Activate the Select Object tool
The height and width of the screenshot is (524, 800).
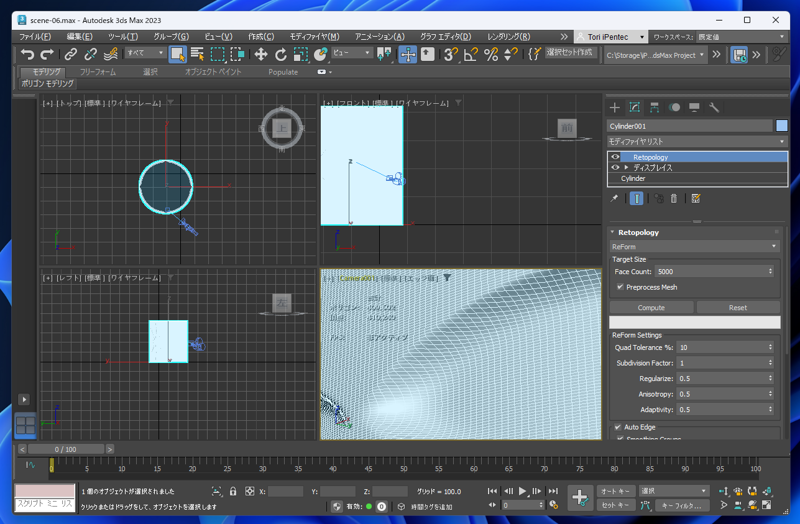pyautogui.click(x=178, y=54)
